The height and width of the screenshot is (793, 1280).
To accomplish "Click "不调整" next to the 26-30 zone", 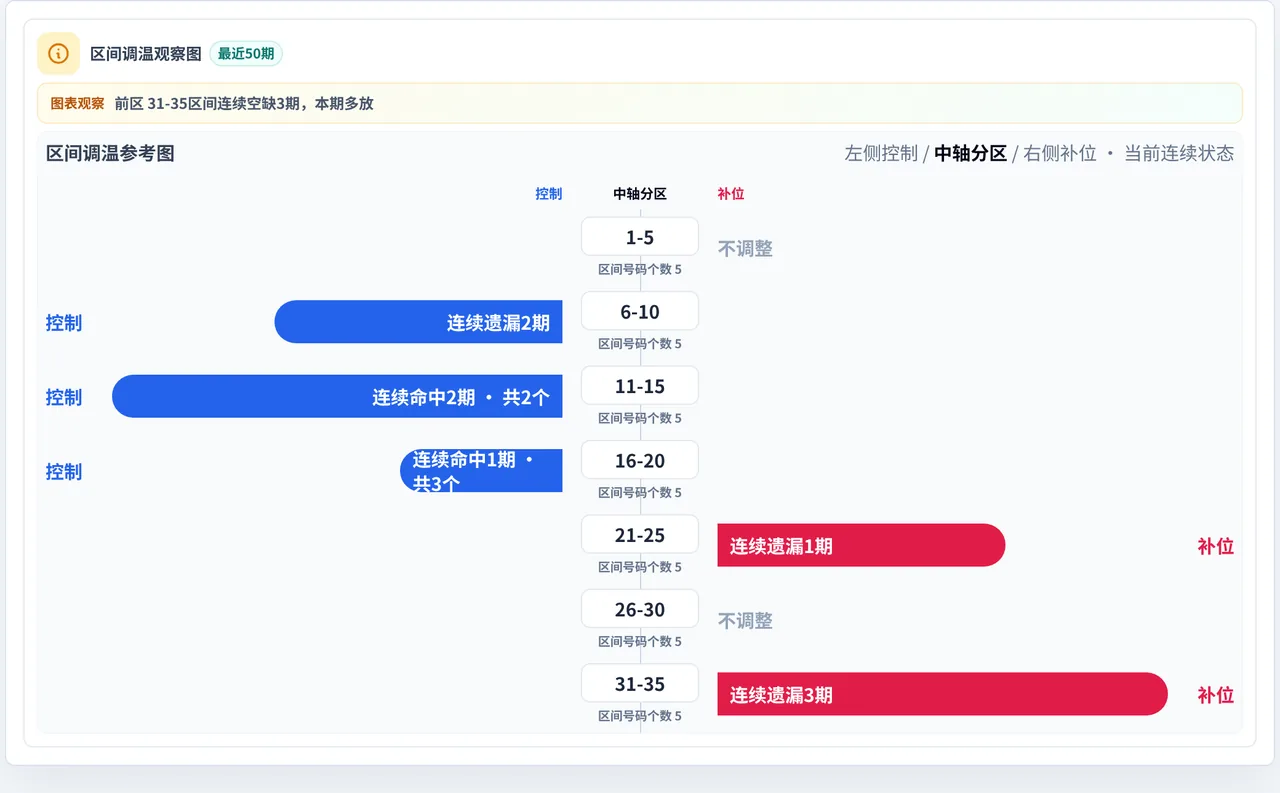I will [745, 621].
